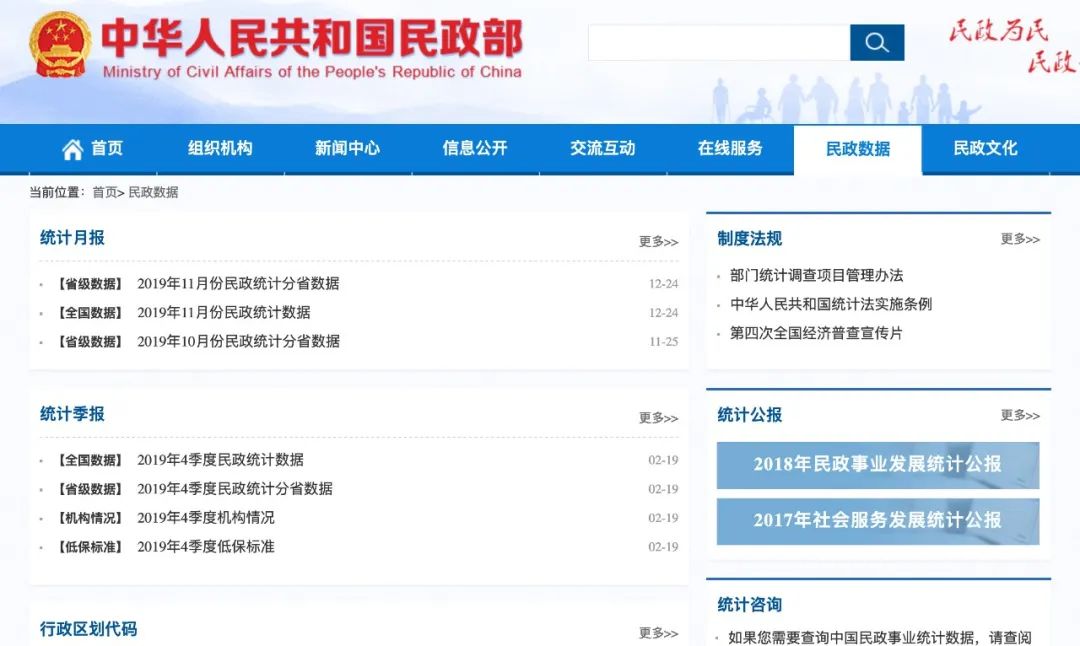Open 更多>> for 统计季报
This screenshot has width=1080, height=646.
pyautogui.click(x=658, y=418)
